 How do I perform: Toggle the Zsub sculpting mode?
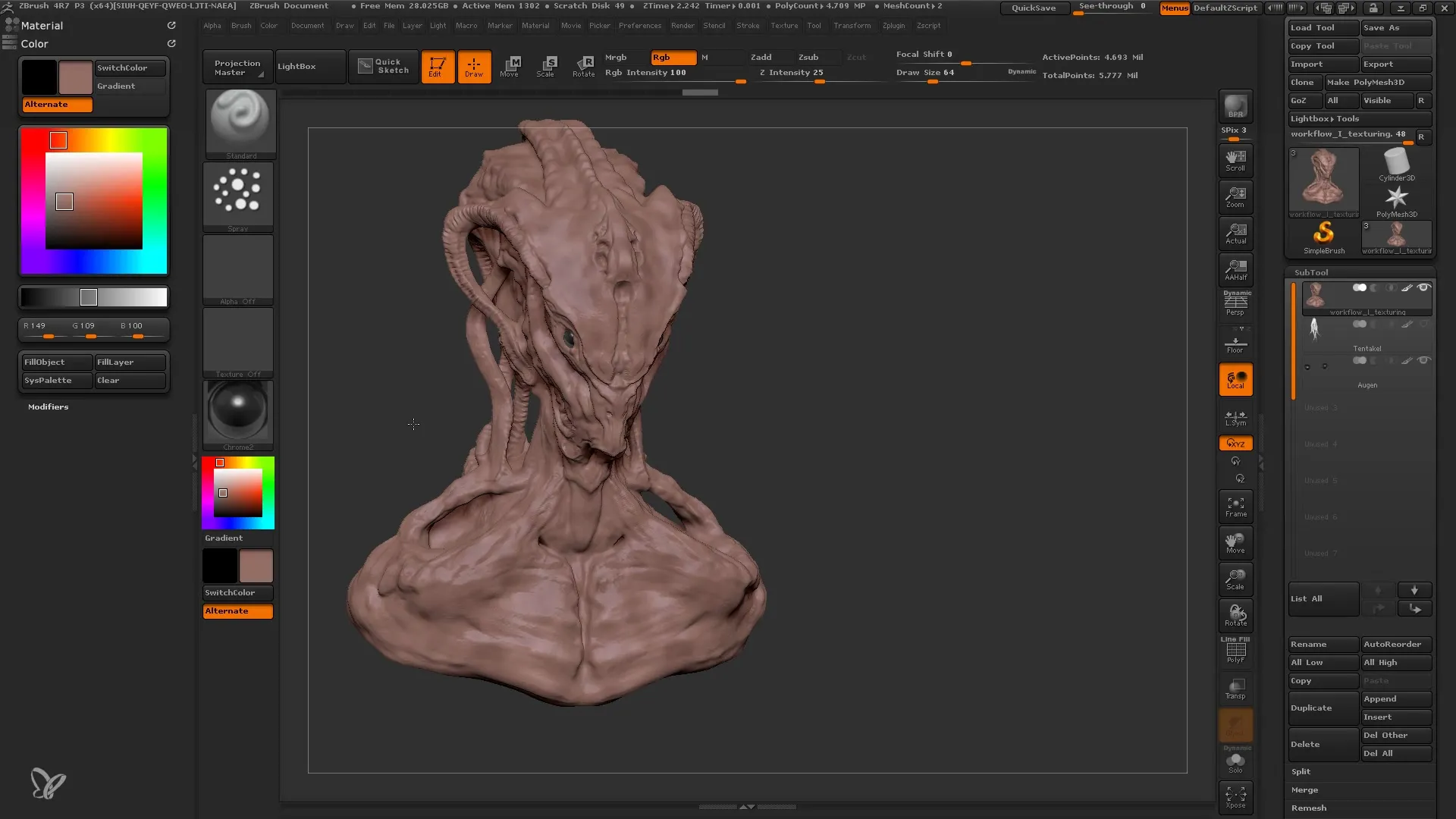(x=808, y=57)
